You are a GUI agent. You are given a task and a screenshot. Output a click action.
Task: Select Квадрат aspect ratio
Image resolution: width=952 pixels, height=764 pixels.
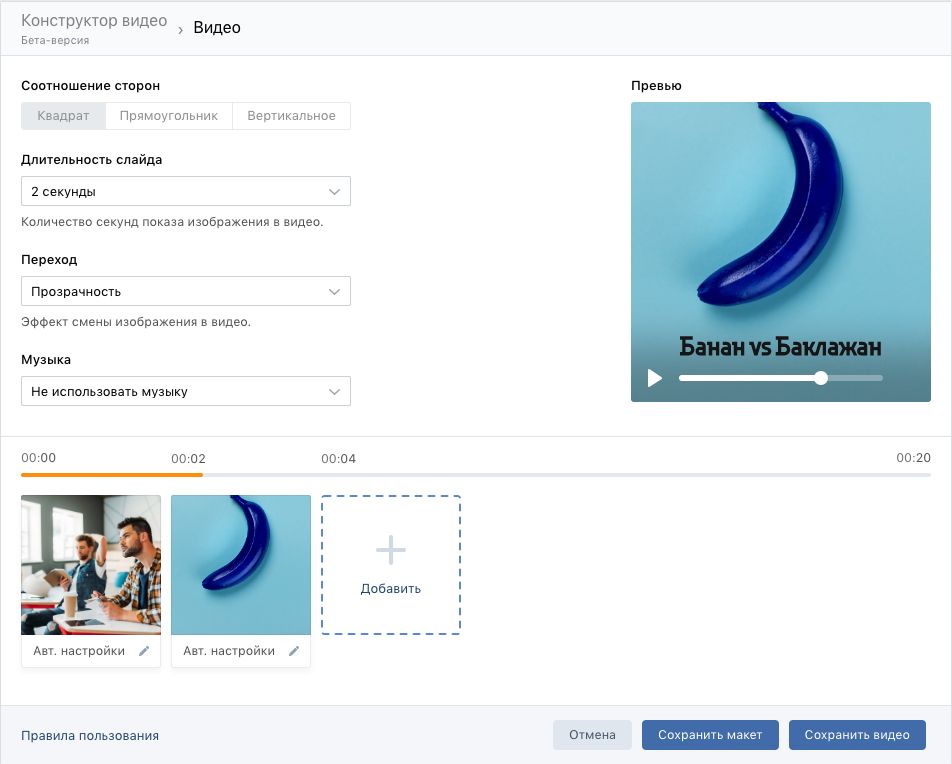coord(64,116)
